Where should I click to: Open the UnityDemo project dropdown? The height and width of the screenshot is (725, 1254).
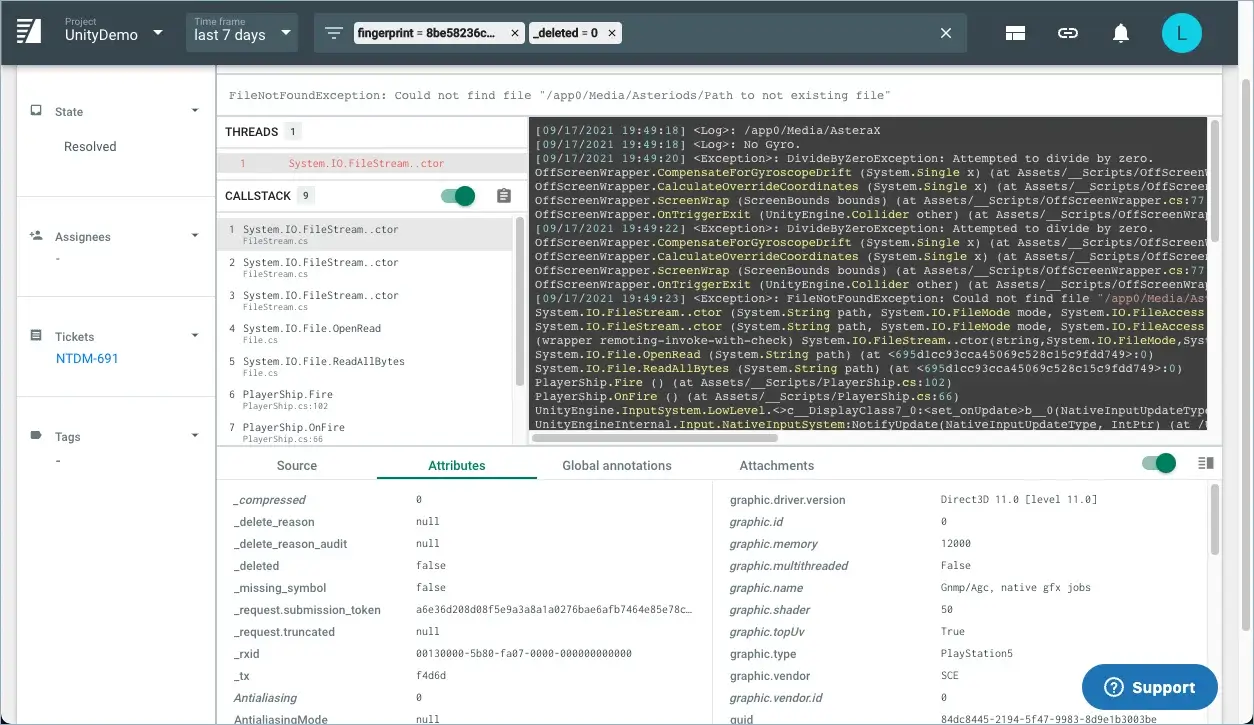click(x=111, y=31)
